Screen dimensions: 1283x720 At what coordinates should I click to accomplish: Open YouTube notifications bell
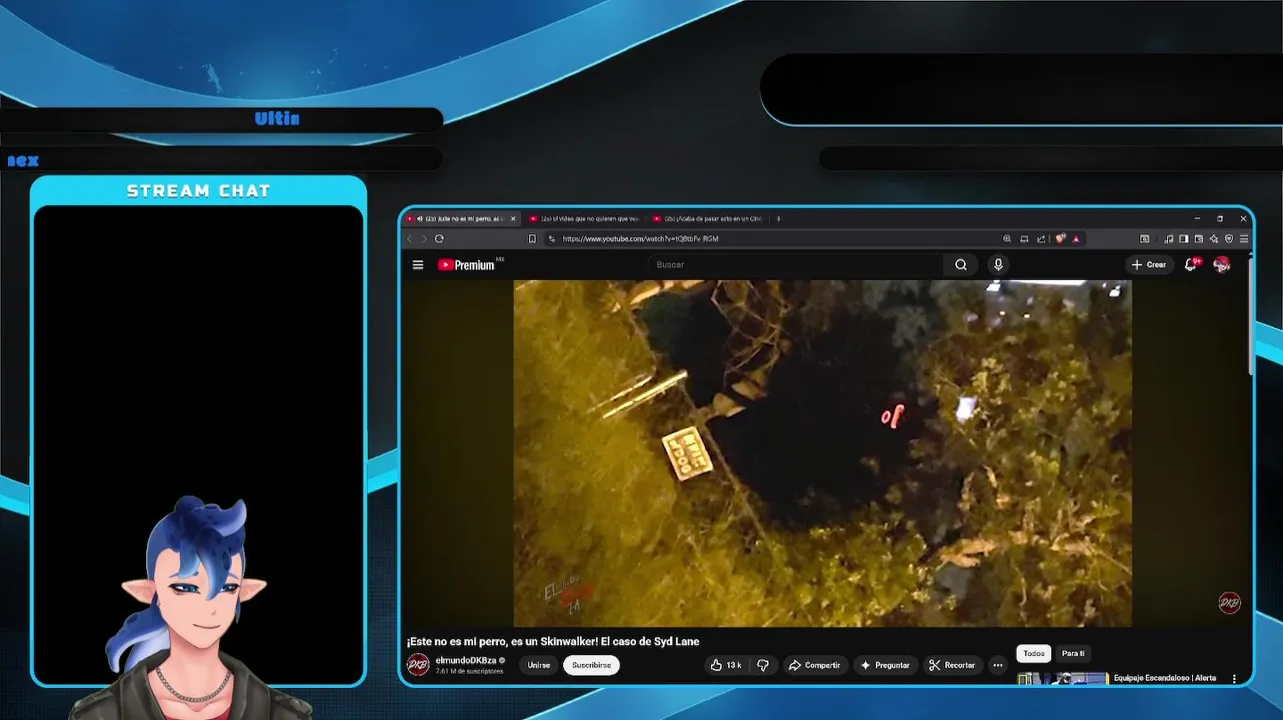point(1191,265)
